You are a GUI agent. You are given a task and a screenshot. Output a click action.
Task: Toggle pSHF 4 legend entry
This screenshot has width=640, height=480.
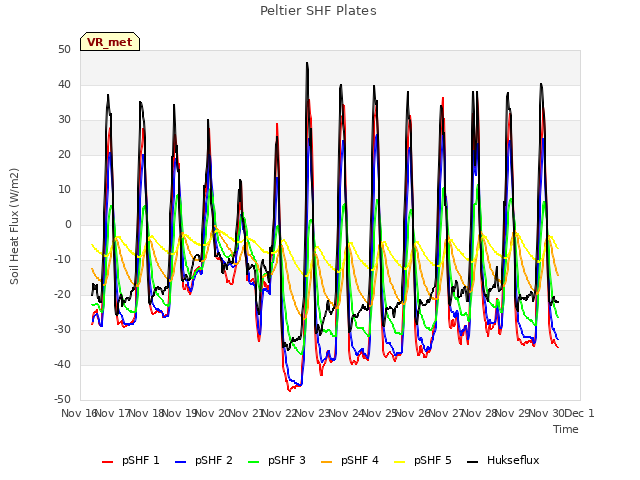tap(350, 460)
